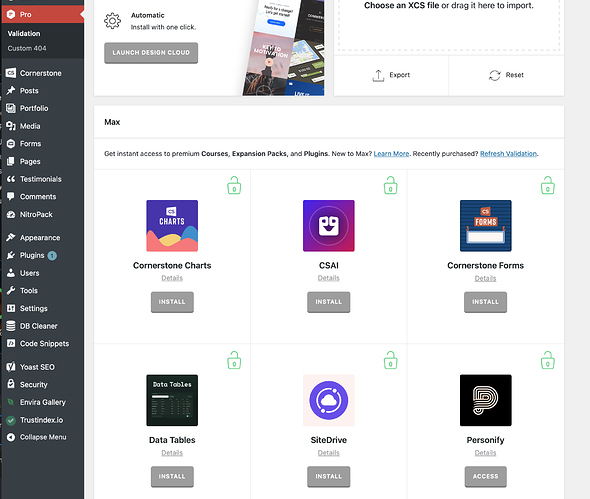The height and width of the screenshot is (499, 590).
Task: Click the Security lock icon
Action: (11, 384)
